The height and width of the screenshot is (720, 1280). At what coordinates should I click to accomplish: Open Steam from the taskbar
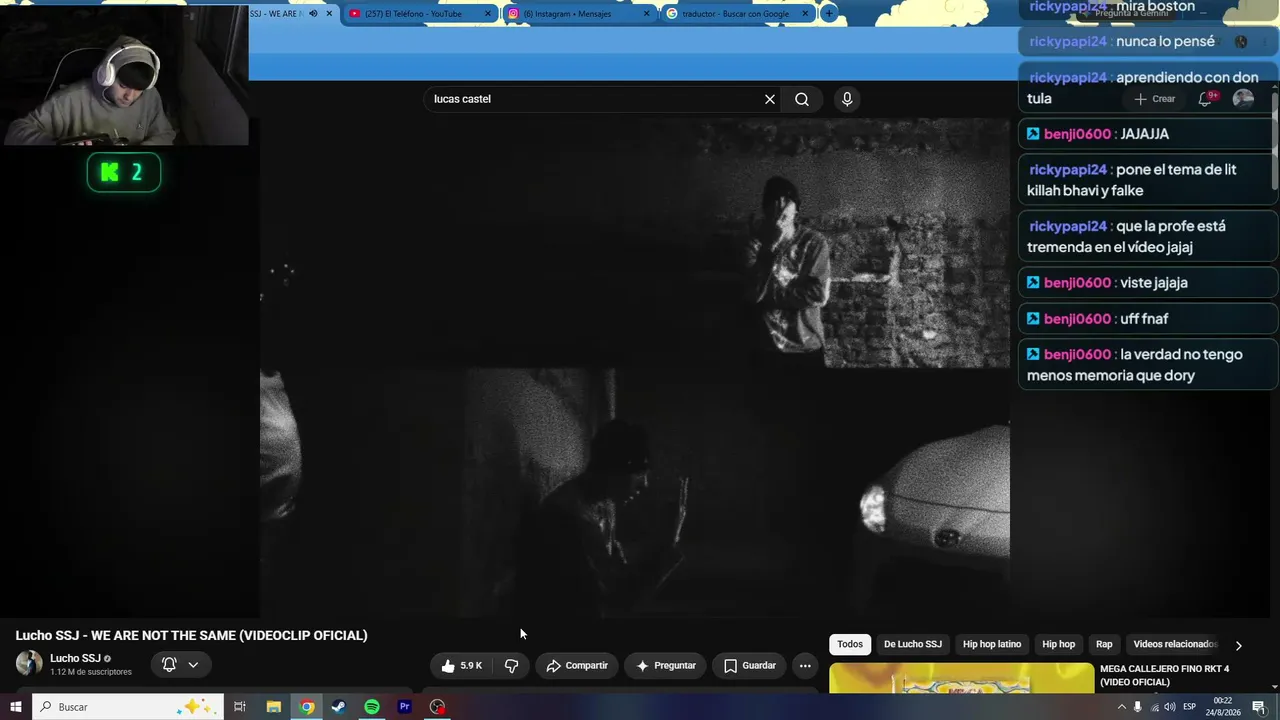click(339, 707)
